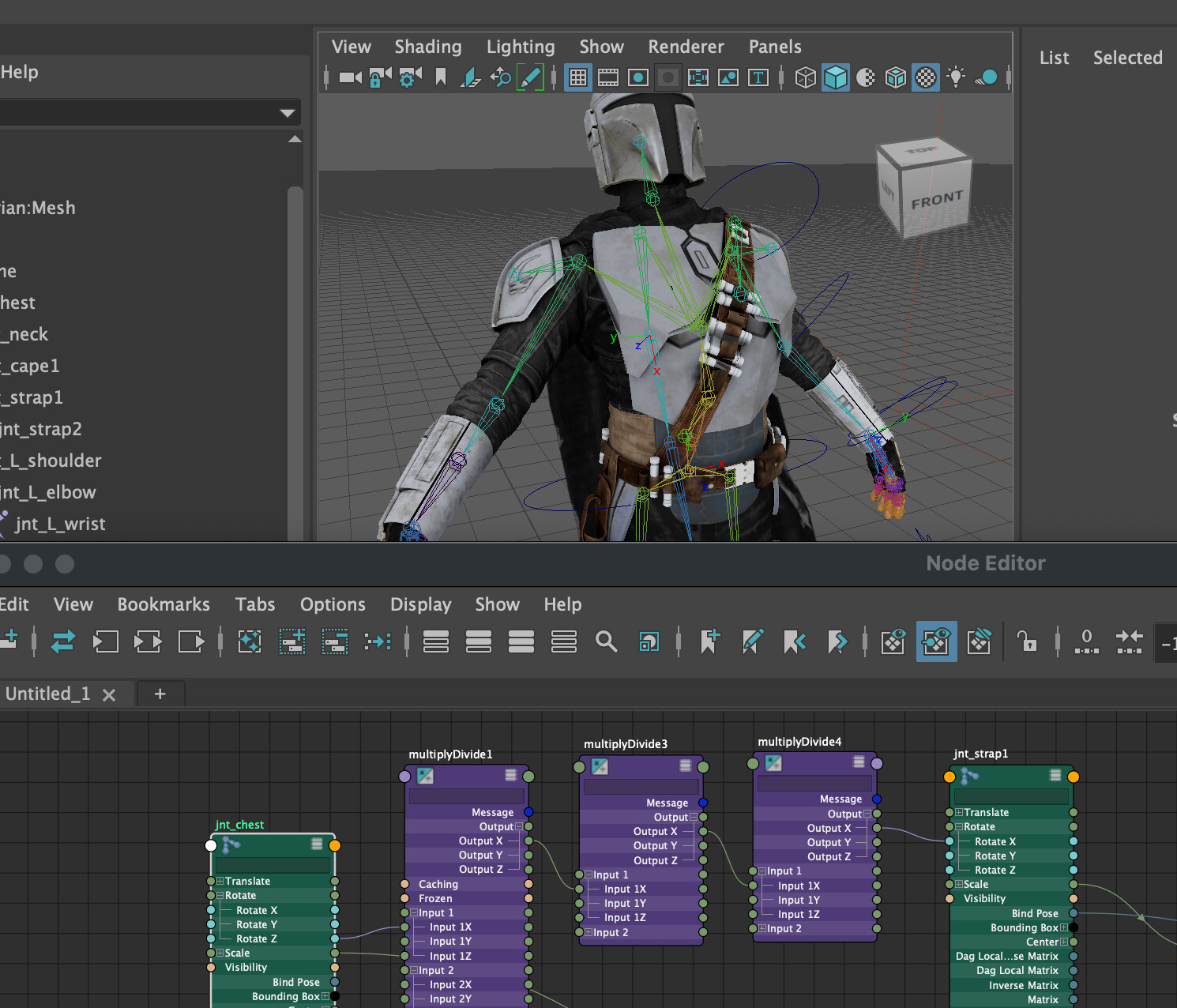Click the search magnifier icon in Node Editor
Viewport: 1177px width, 1008px height.
tap(606, 641)
